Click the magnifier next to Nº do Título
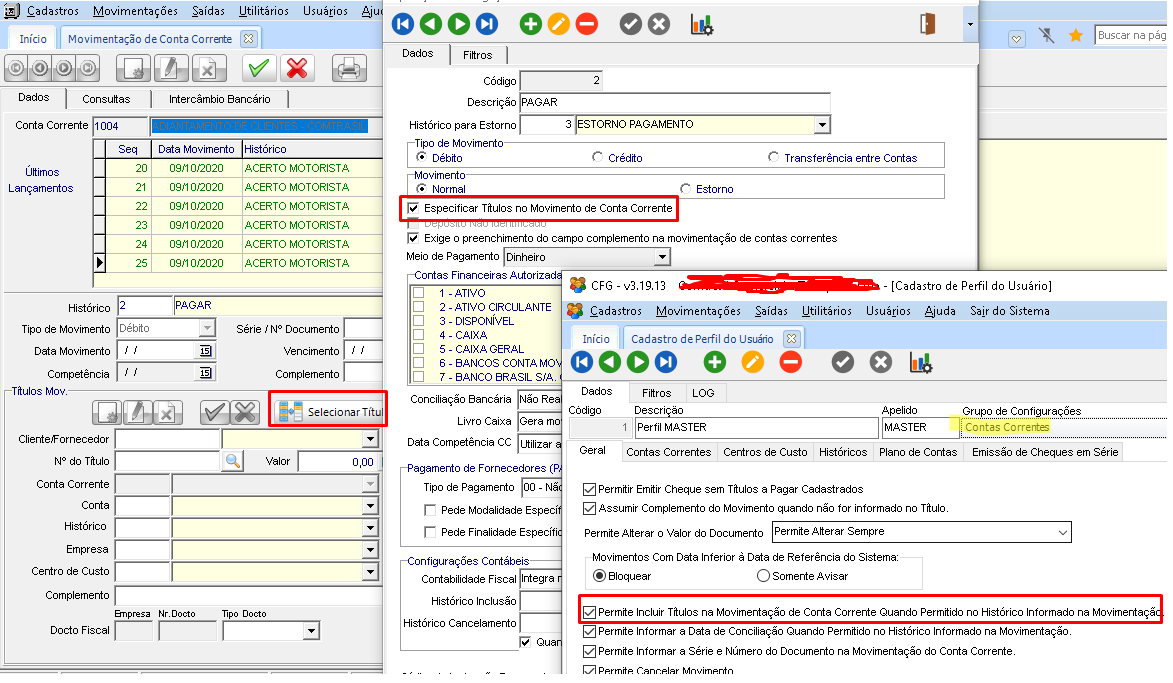Image resolution: width=1173 pixels, height=683 pixels. [232, 461]
